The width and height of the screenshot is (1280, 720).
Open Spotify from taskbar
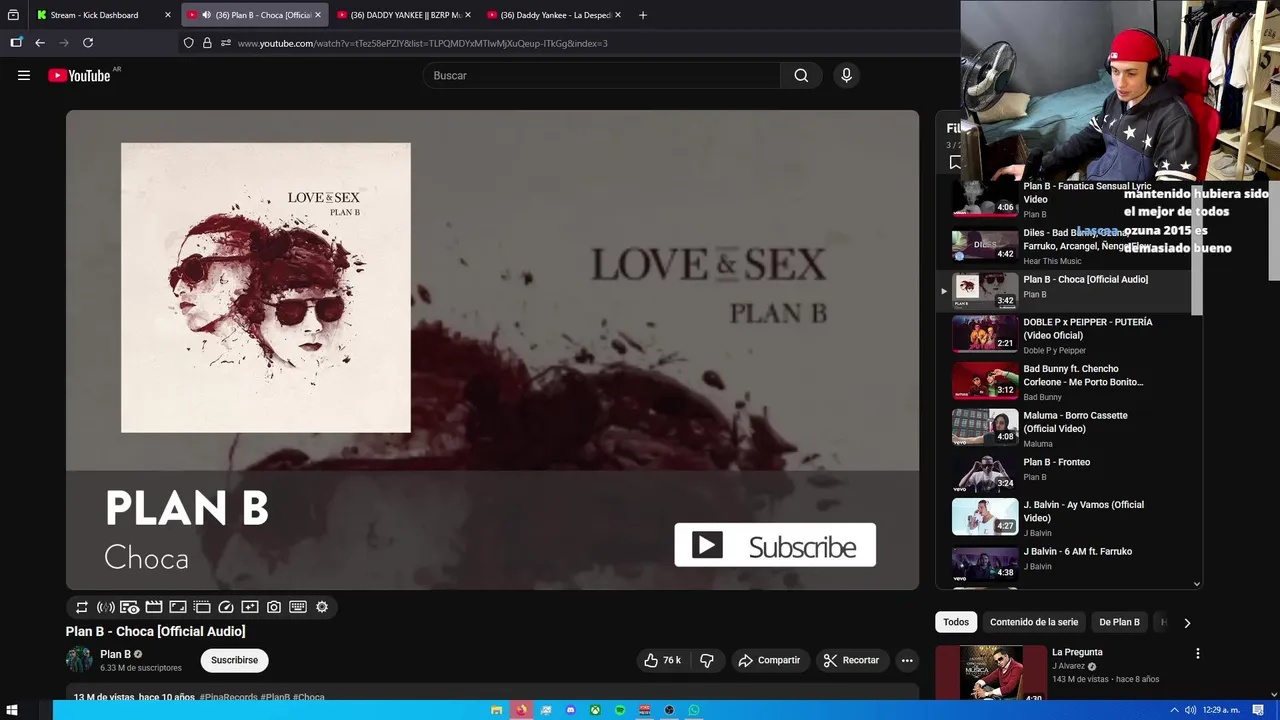click(620, 710)
